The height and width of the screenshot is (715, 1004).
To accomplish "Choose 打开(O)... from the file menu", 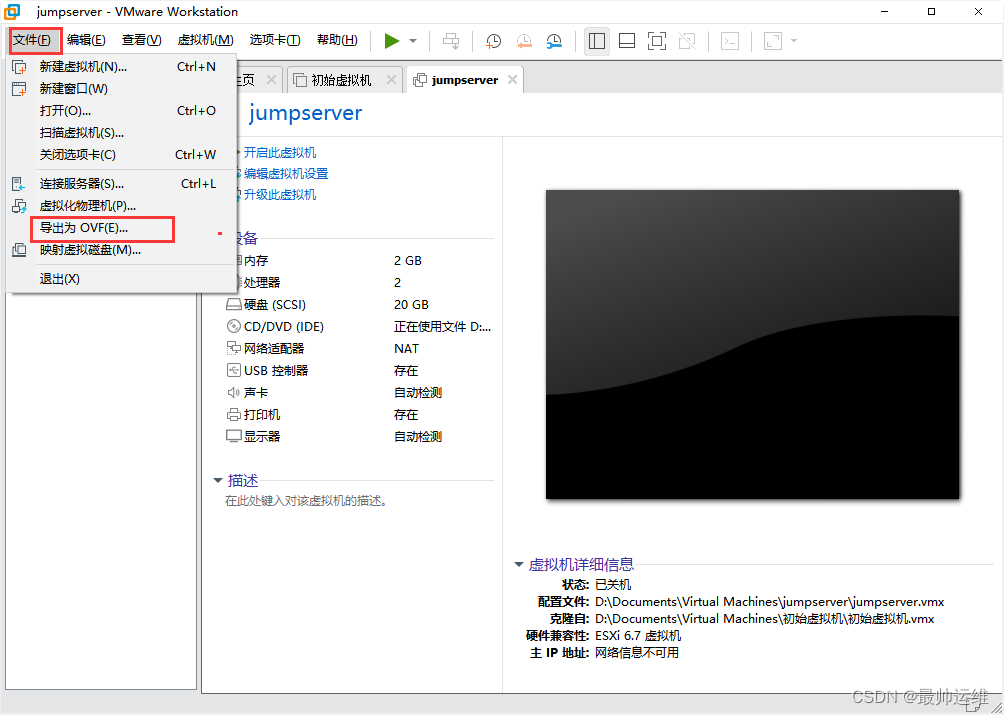I will point(122,111).
